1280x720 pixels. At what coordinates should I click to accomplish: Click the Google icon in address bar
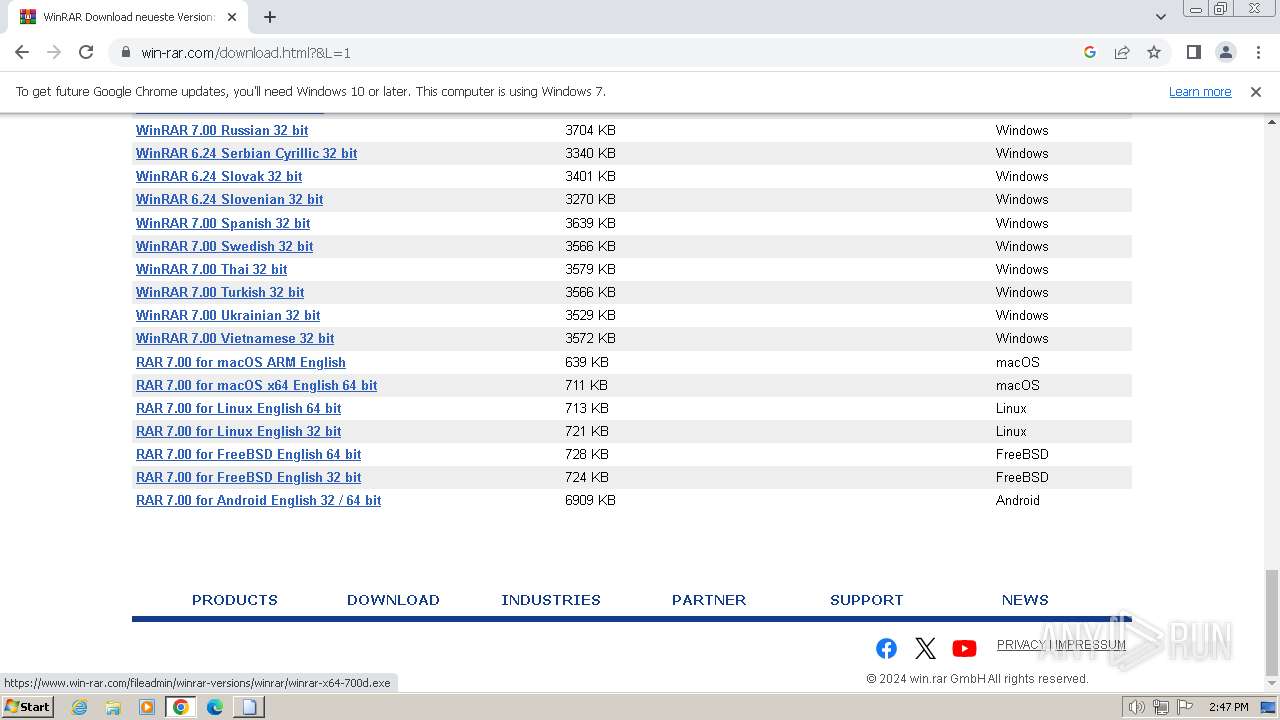click(1090, 52)
